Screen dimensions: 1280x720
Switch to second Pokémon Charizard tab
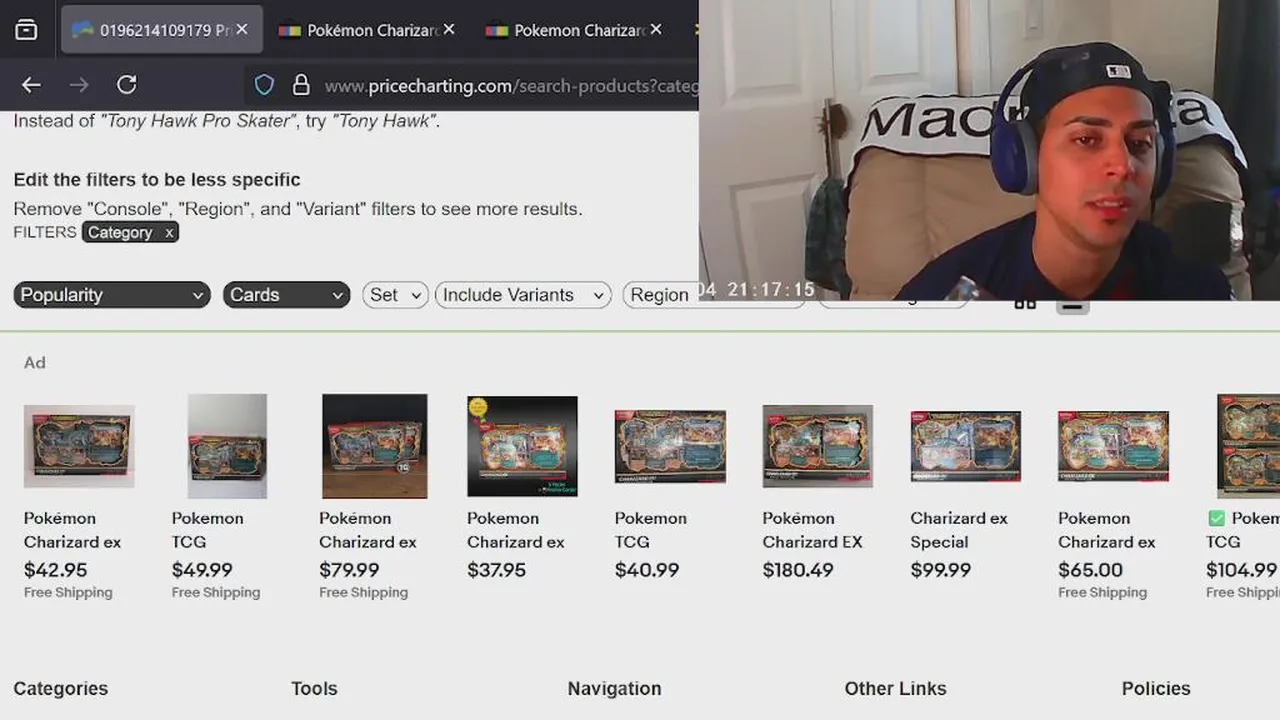[578, 30]
